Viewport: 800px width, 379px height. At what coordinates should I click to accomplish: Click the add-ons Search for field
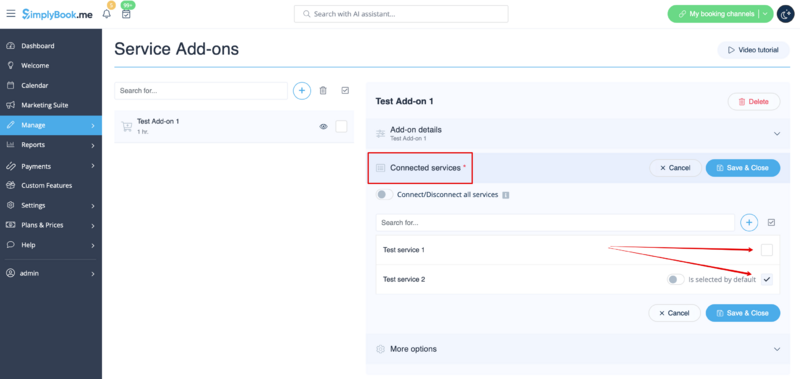[x=201, y=91]
